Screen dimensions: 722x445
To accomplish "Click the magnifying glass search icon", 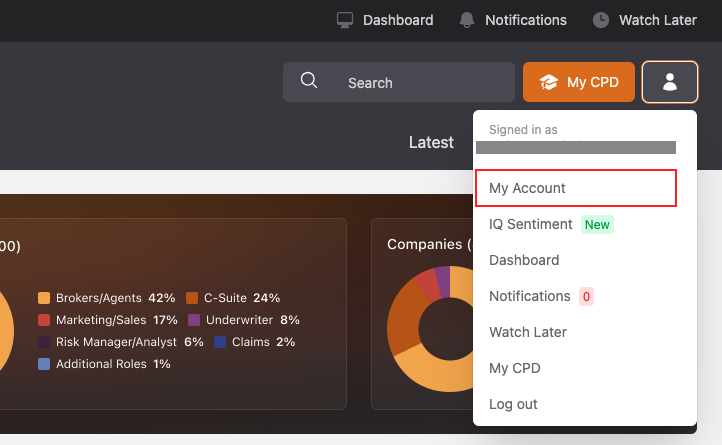I will click(x=309, y=82).
